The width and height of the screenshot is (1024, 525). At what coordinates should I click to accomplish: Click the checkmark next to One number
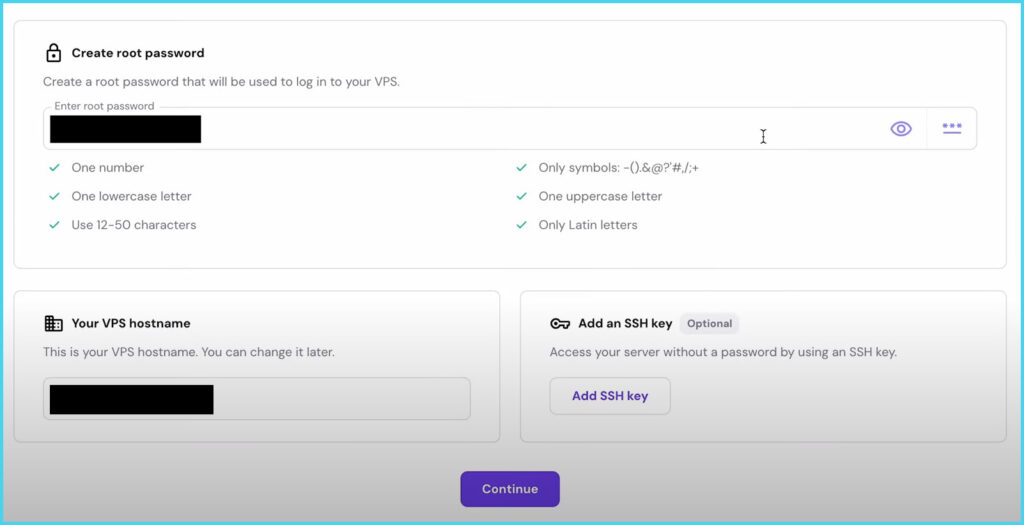click(x=54, y=168)
